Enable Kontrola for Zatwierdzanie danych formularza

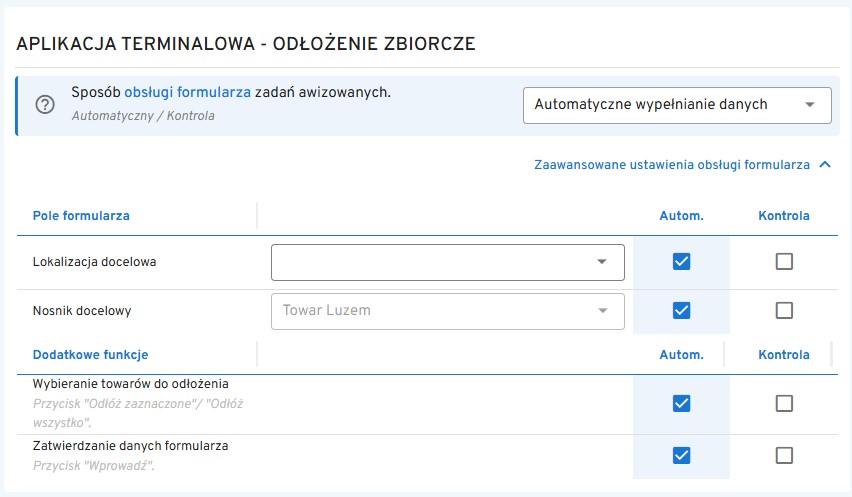[x=784, y=456]
